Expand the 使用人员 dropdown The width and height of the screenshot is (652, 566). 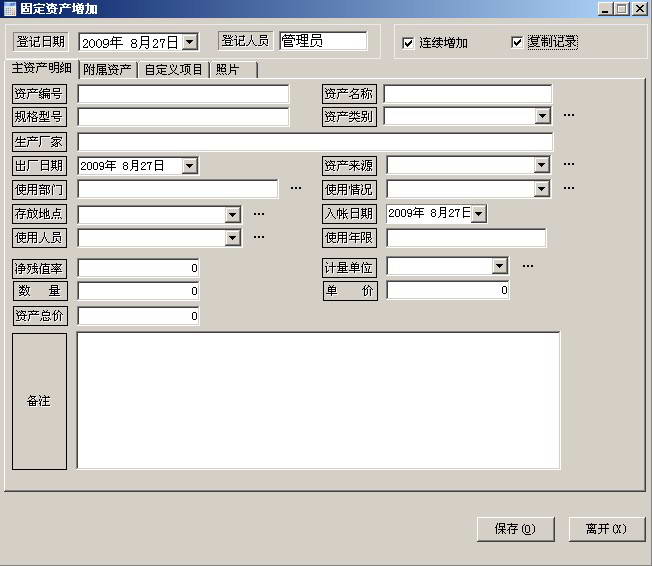click(232, 238)
